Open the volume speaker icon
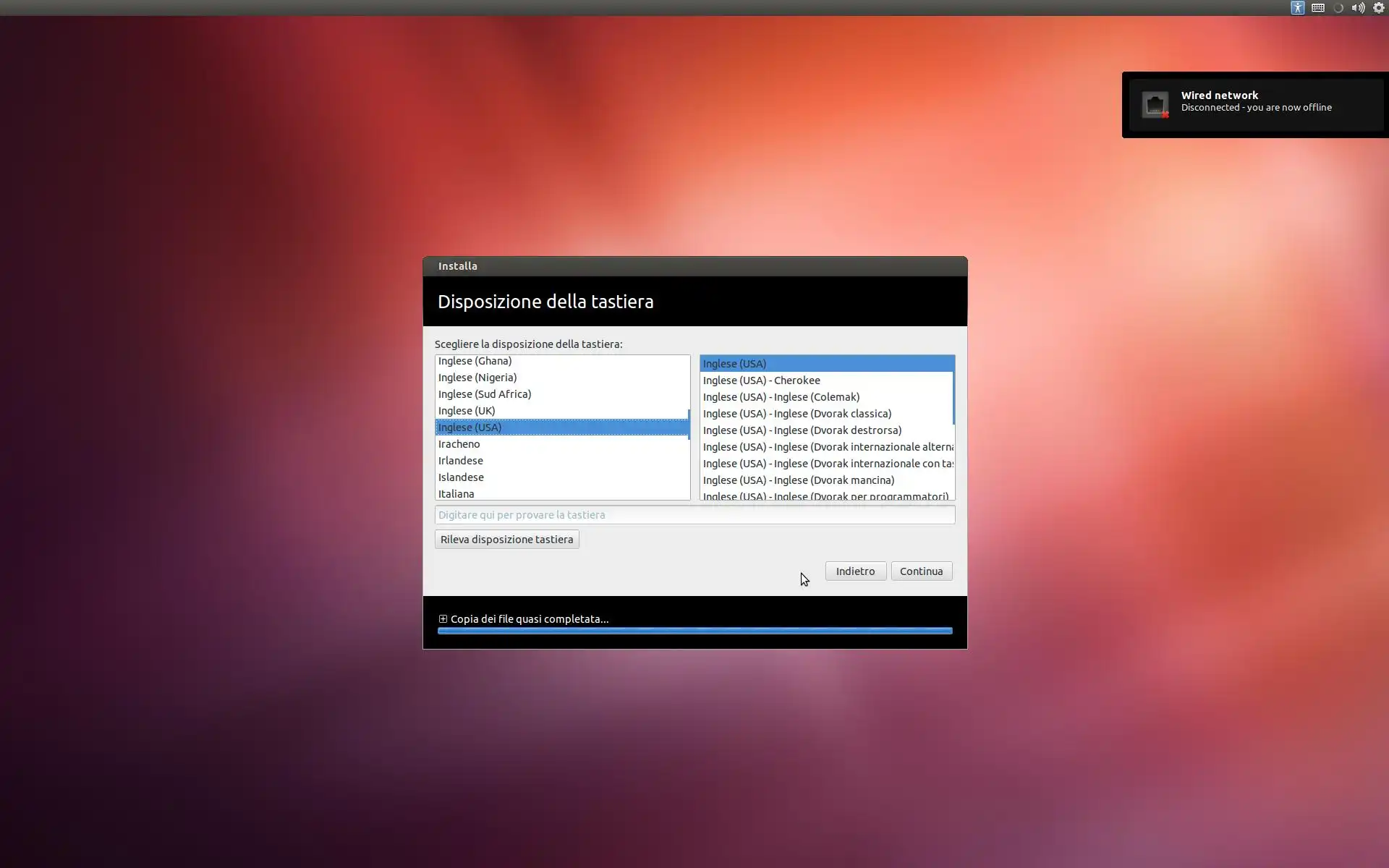 coord(1358,8)
